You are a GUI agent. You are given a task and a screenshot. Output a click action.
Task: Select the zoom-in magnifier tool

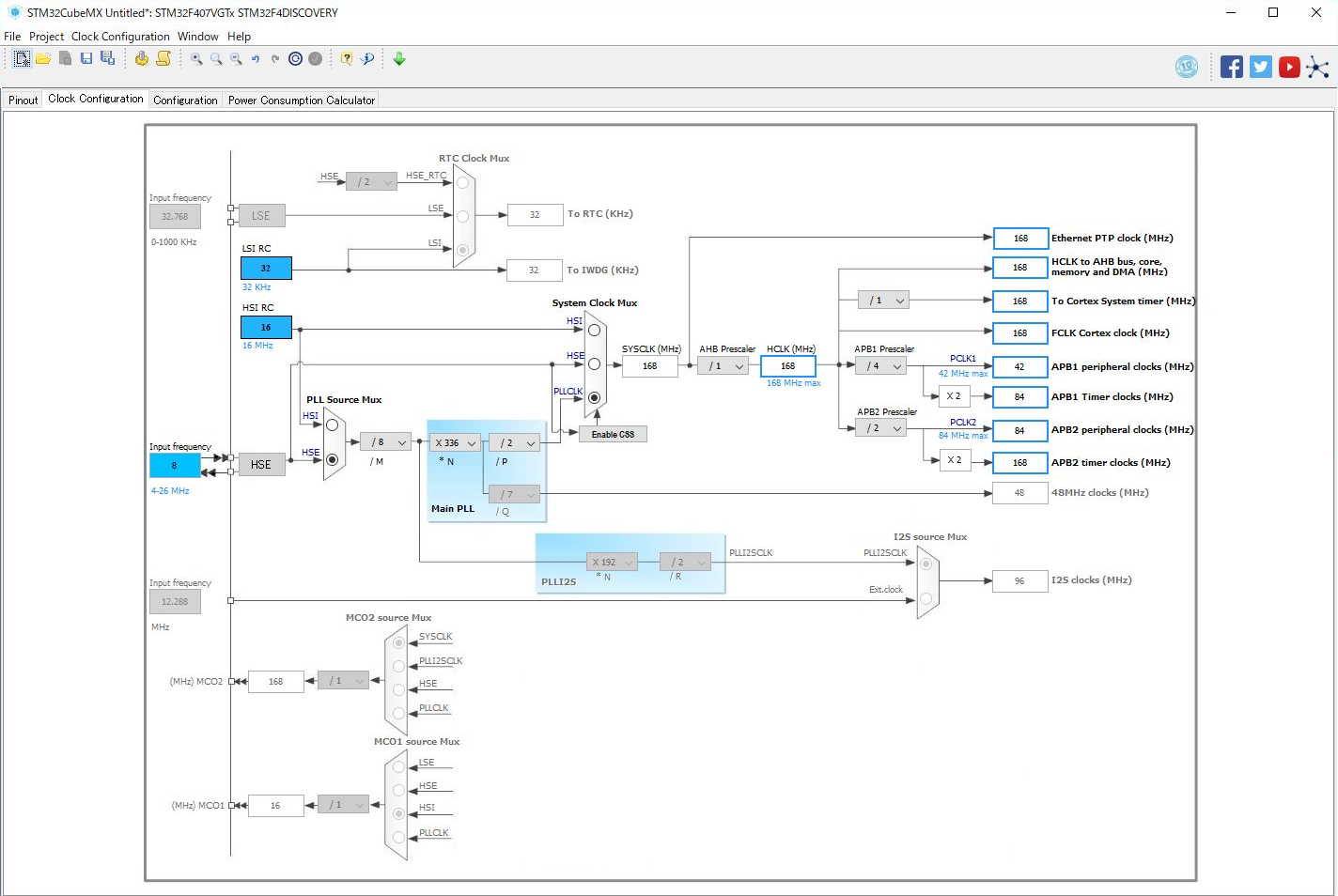[195, 58]
